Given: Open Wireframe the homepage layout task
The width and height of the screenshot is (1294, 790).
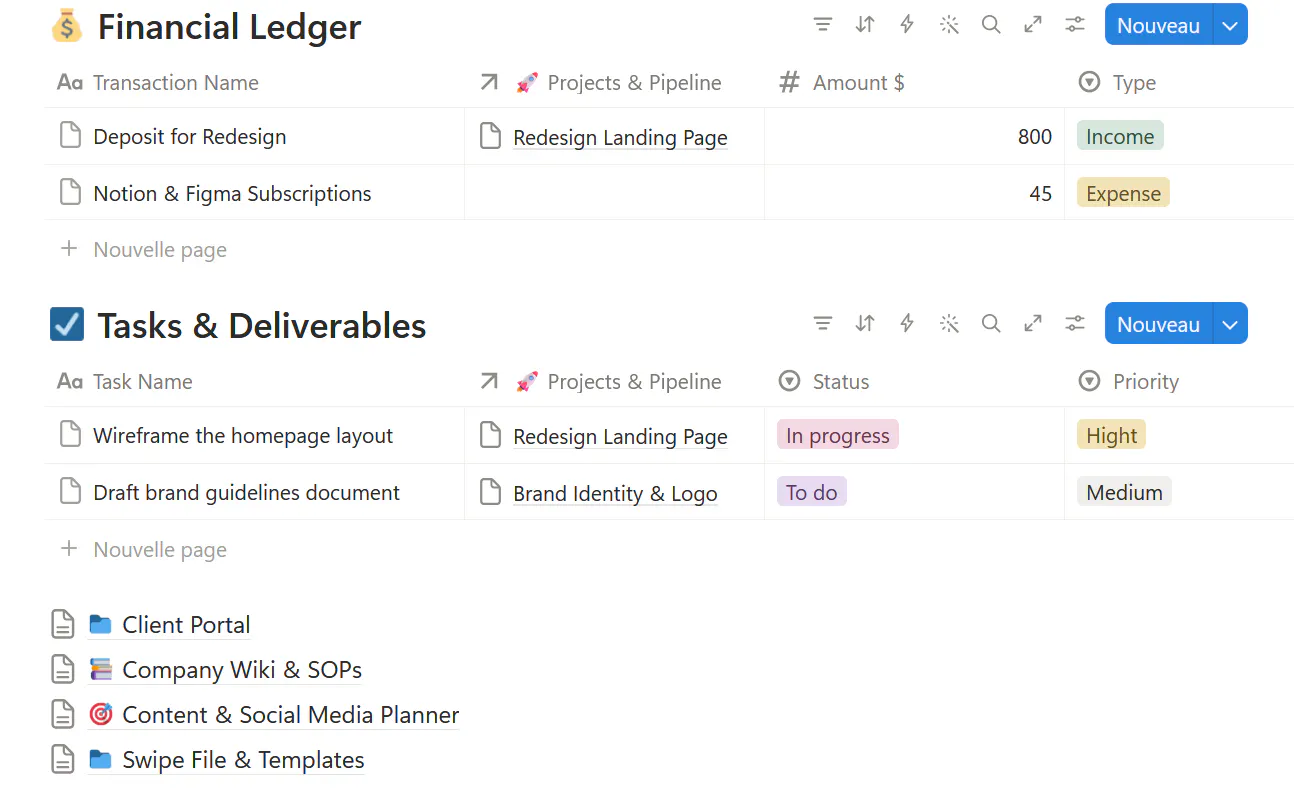Looking at the screenshot, I should click(243, 436).
